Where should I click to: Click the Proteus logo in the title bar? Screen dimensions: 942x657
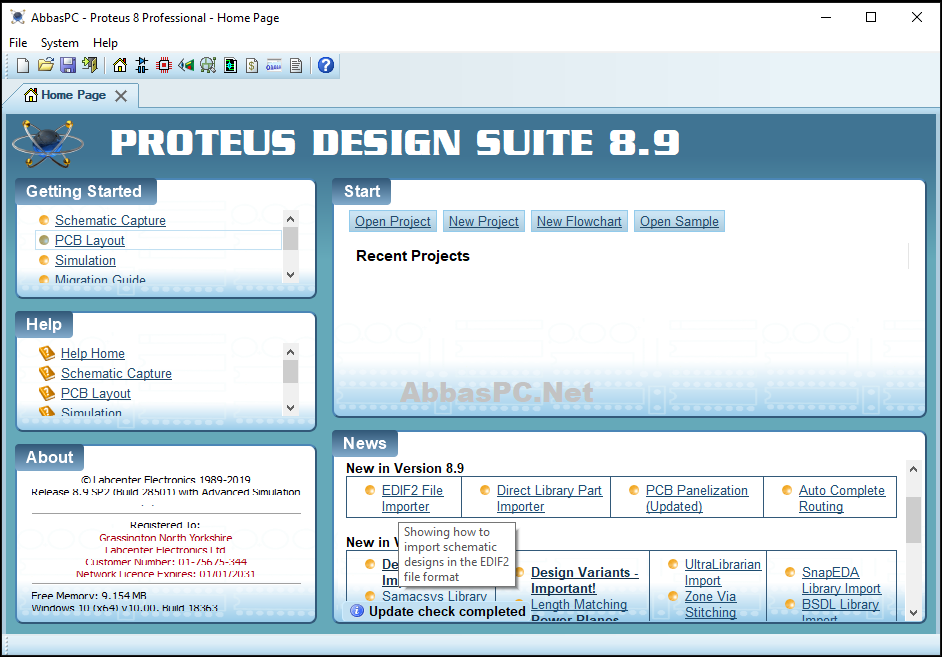[x=18, y=17]
